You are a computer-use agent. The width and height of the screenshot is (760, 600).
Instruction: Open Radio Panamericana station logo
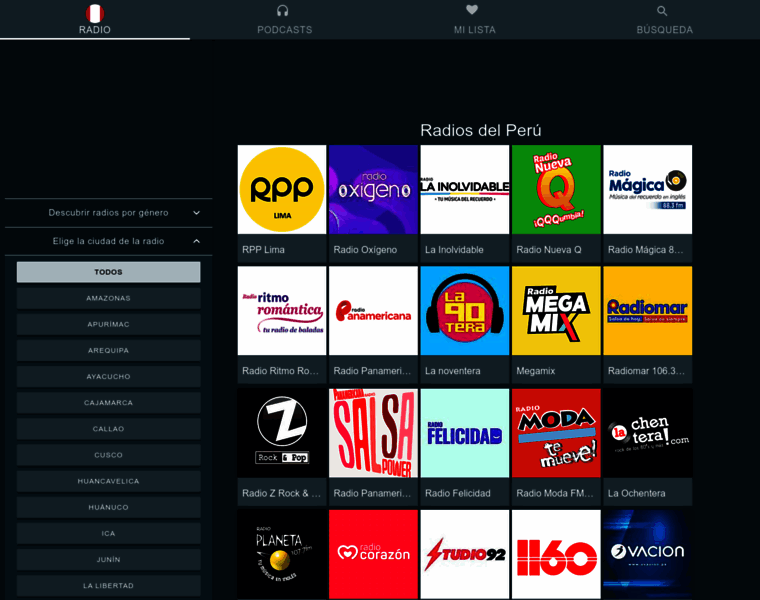[373, 311]
